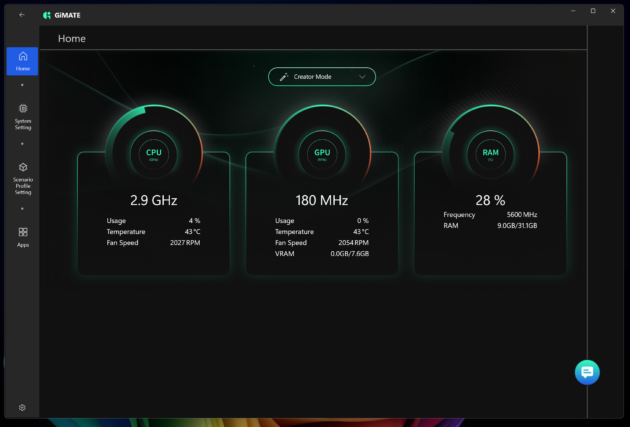This screenshot has width=630, height=427.
Task: Open the chat support bubble
Action: (x=587, y=372)
